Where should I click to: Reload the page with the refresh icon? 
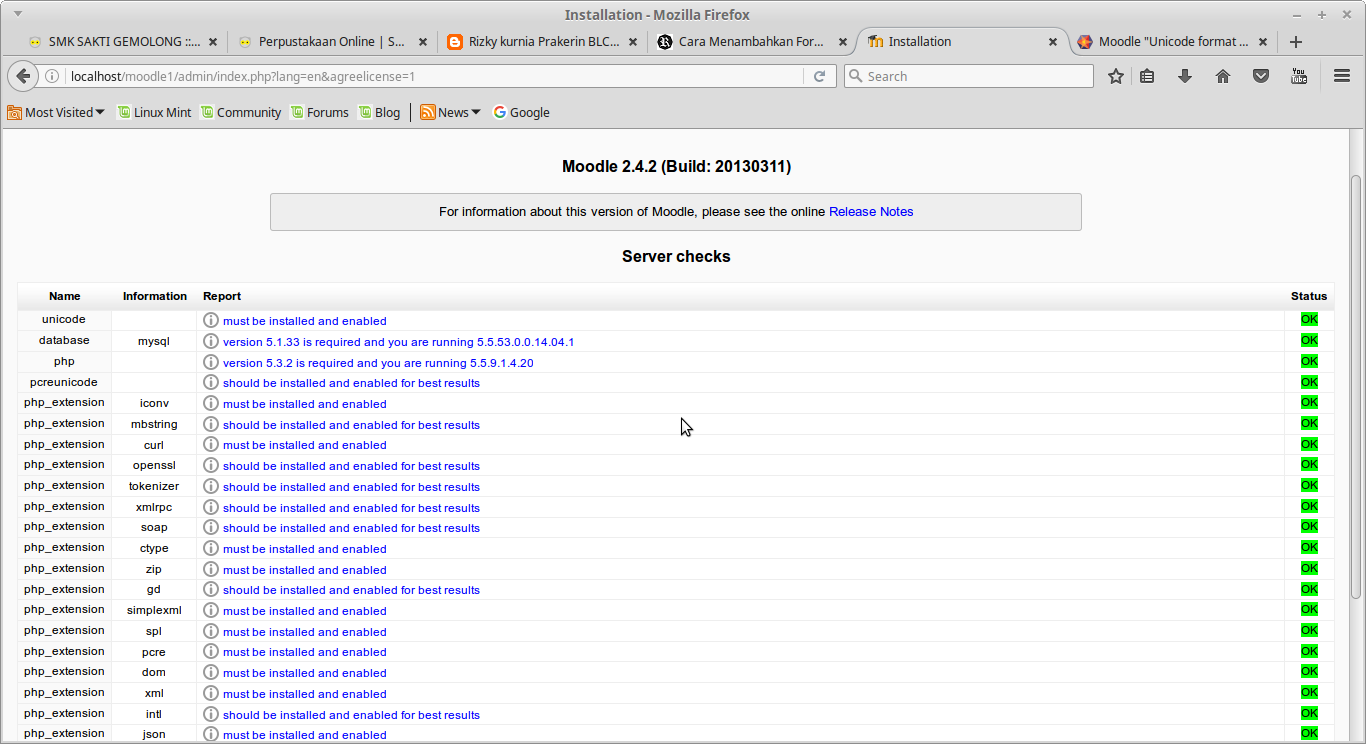pyautogui.click(x=819, y=76)
